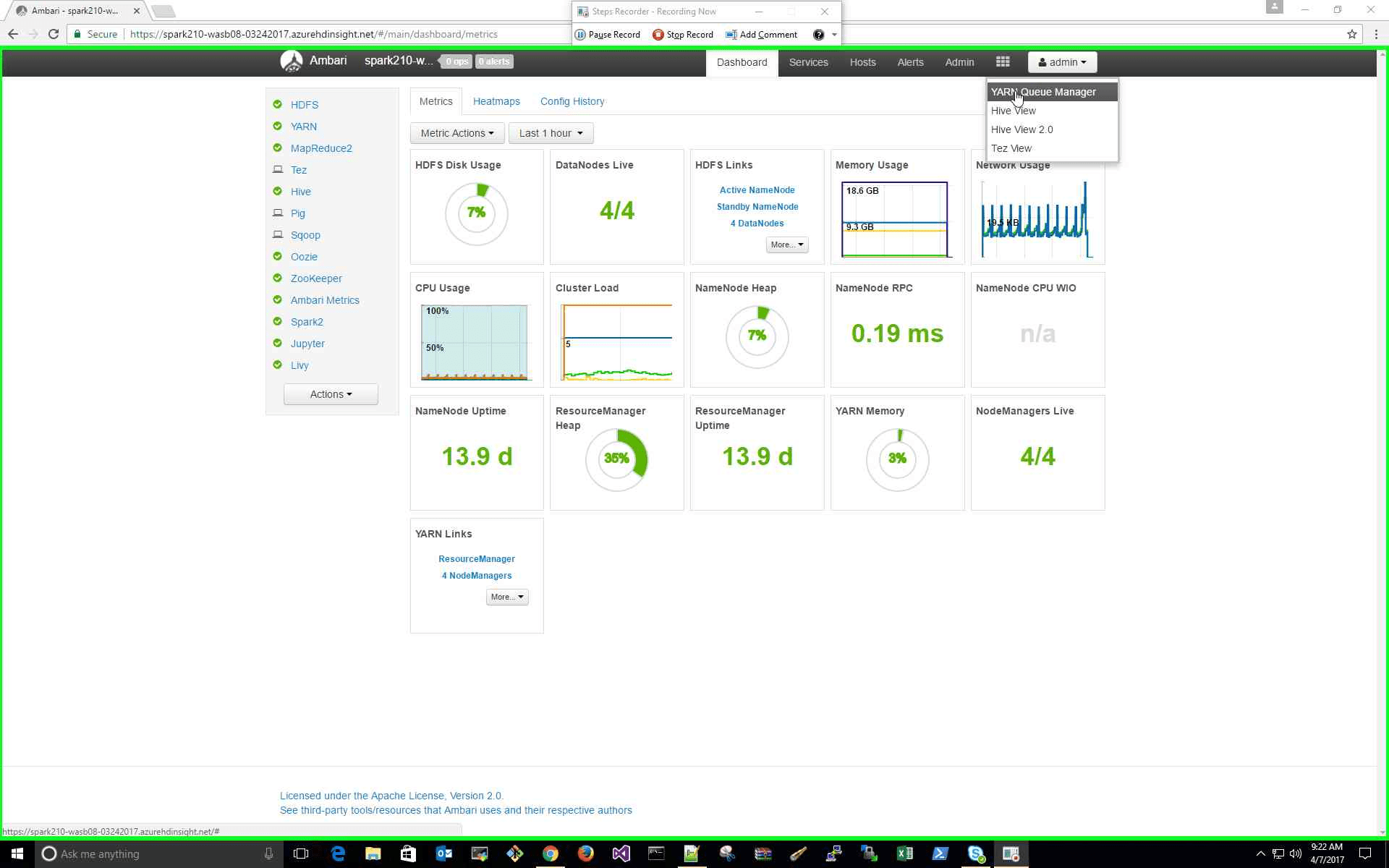
Task: Switch to the Heatmaps tab
Action: pos(496,101)
